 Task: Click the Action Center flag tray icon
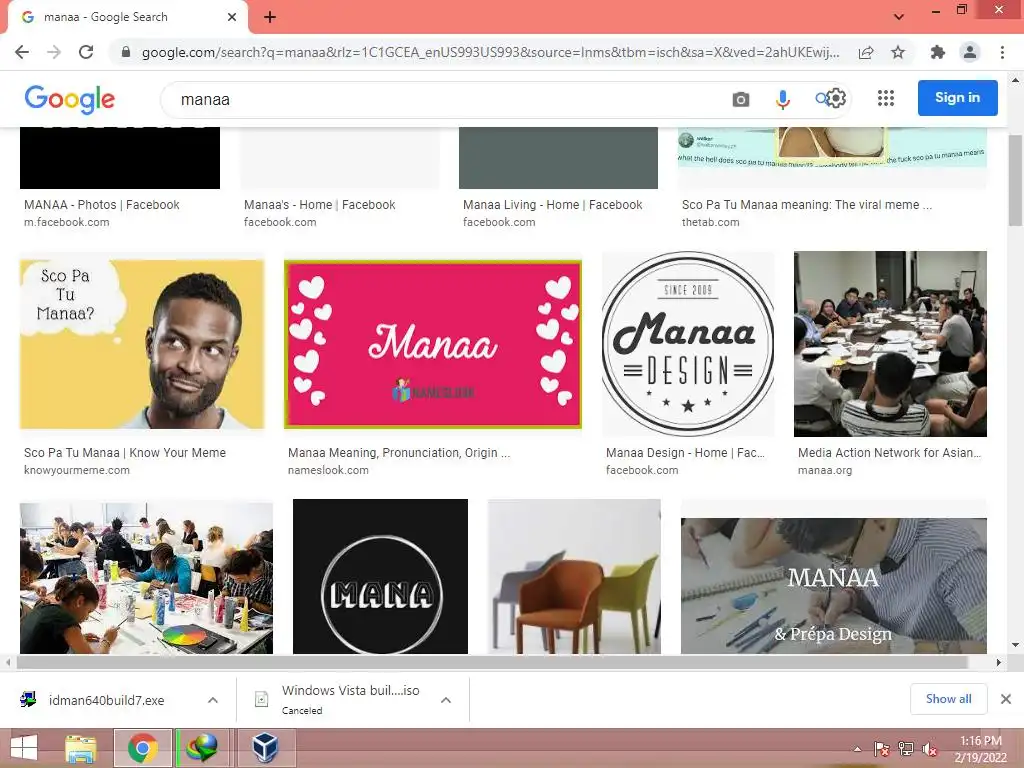(882, 749)
